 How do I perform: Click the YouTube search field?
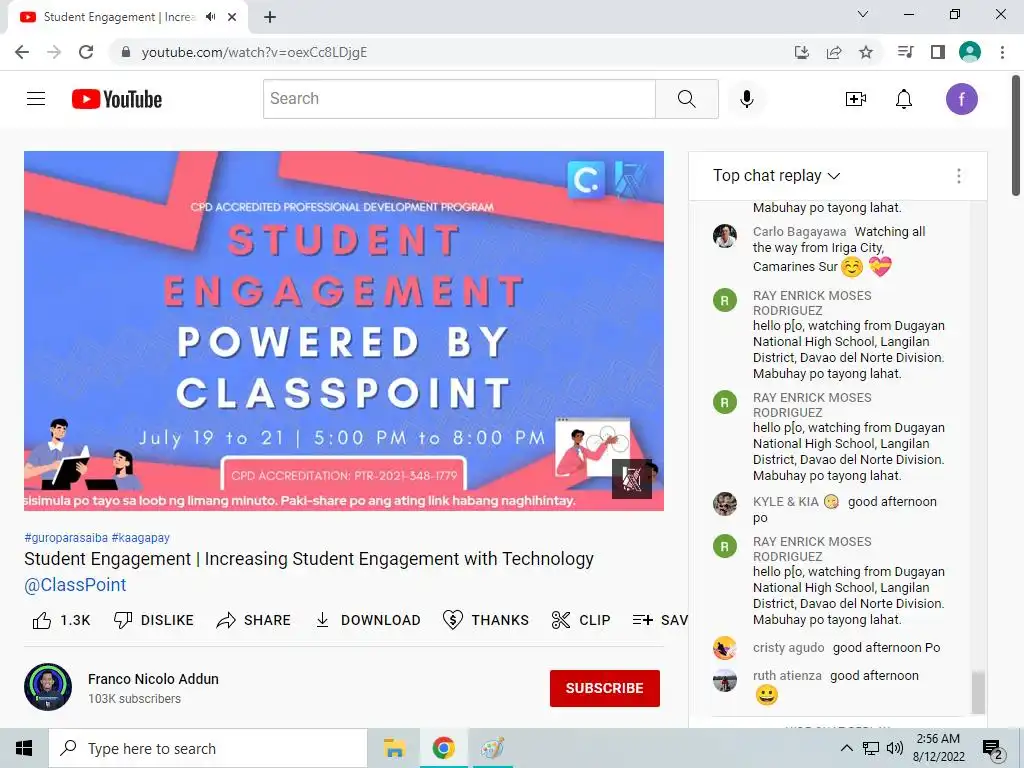(x=459, y=99)
